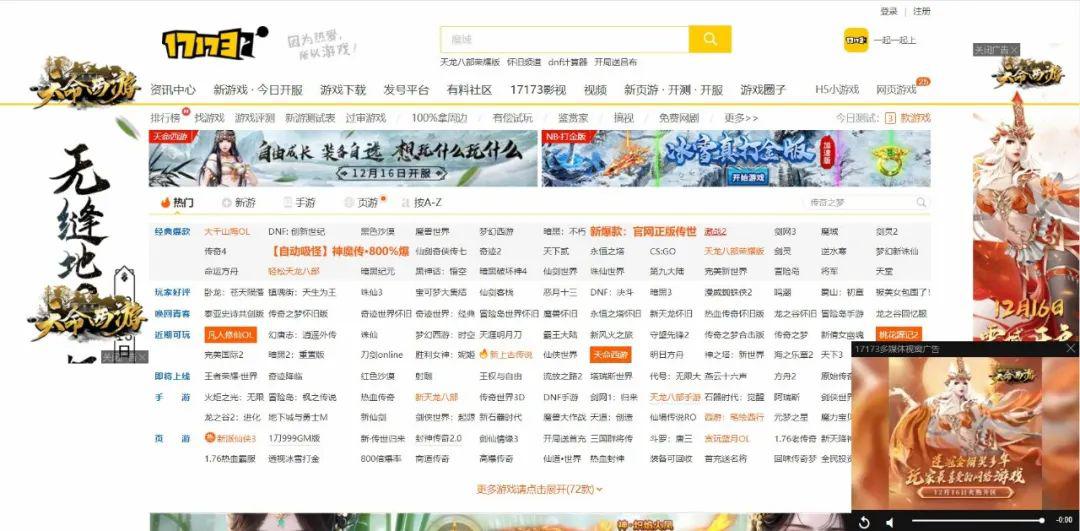Open the 发号平台 navigation item

pos(406,90)
